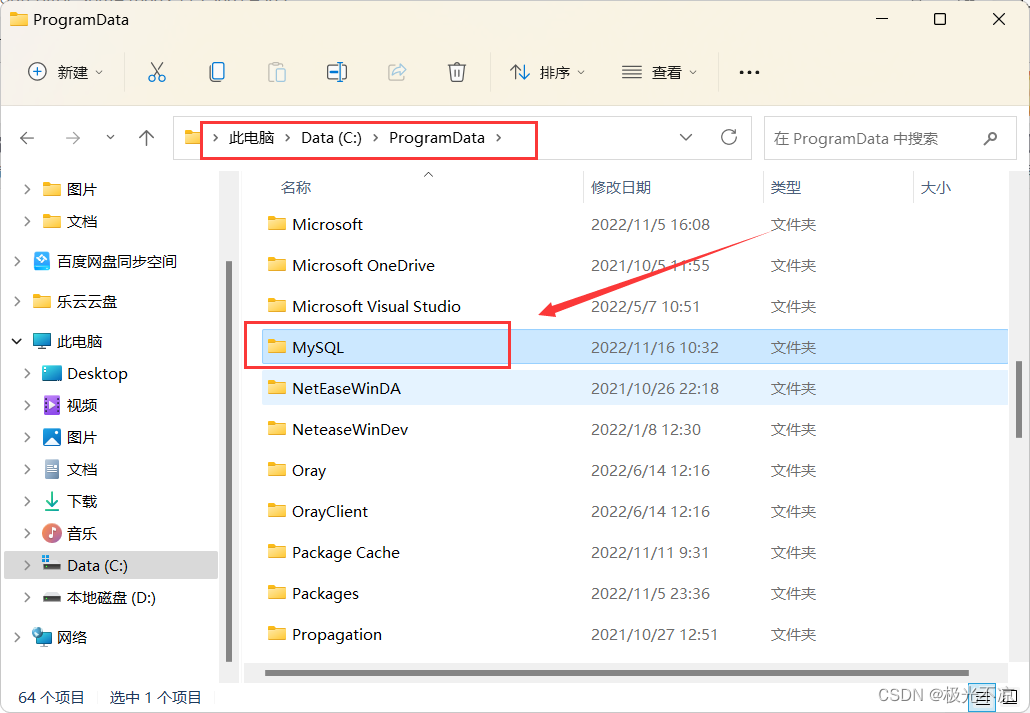Open the 查看 view menu

coord(658,71)
